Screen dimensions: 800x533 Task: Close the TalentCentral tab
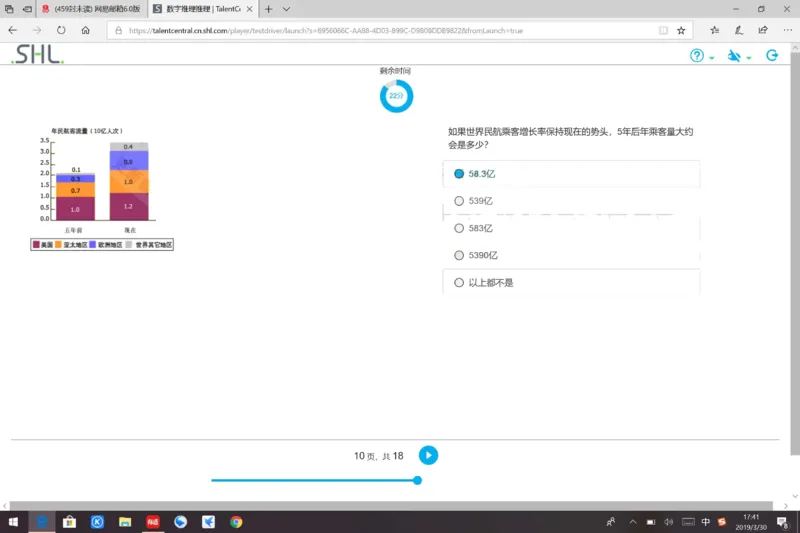249,9
